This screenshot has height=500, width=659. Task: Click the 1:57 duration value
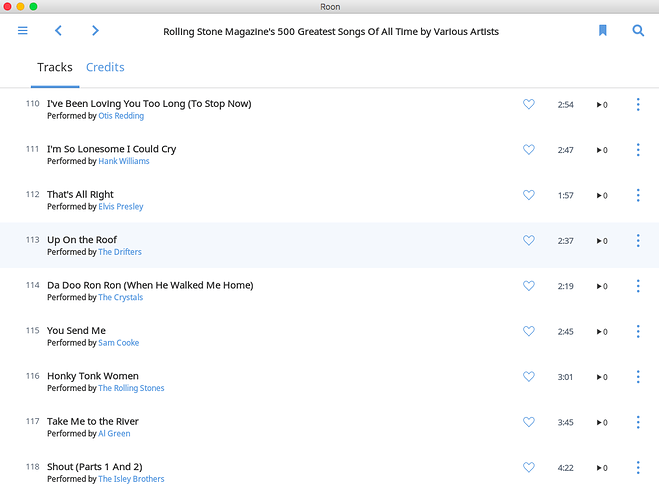point(565,195)
